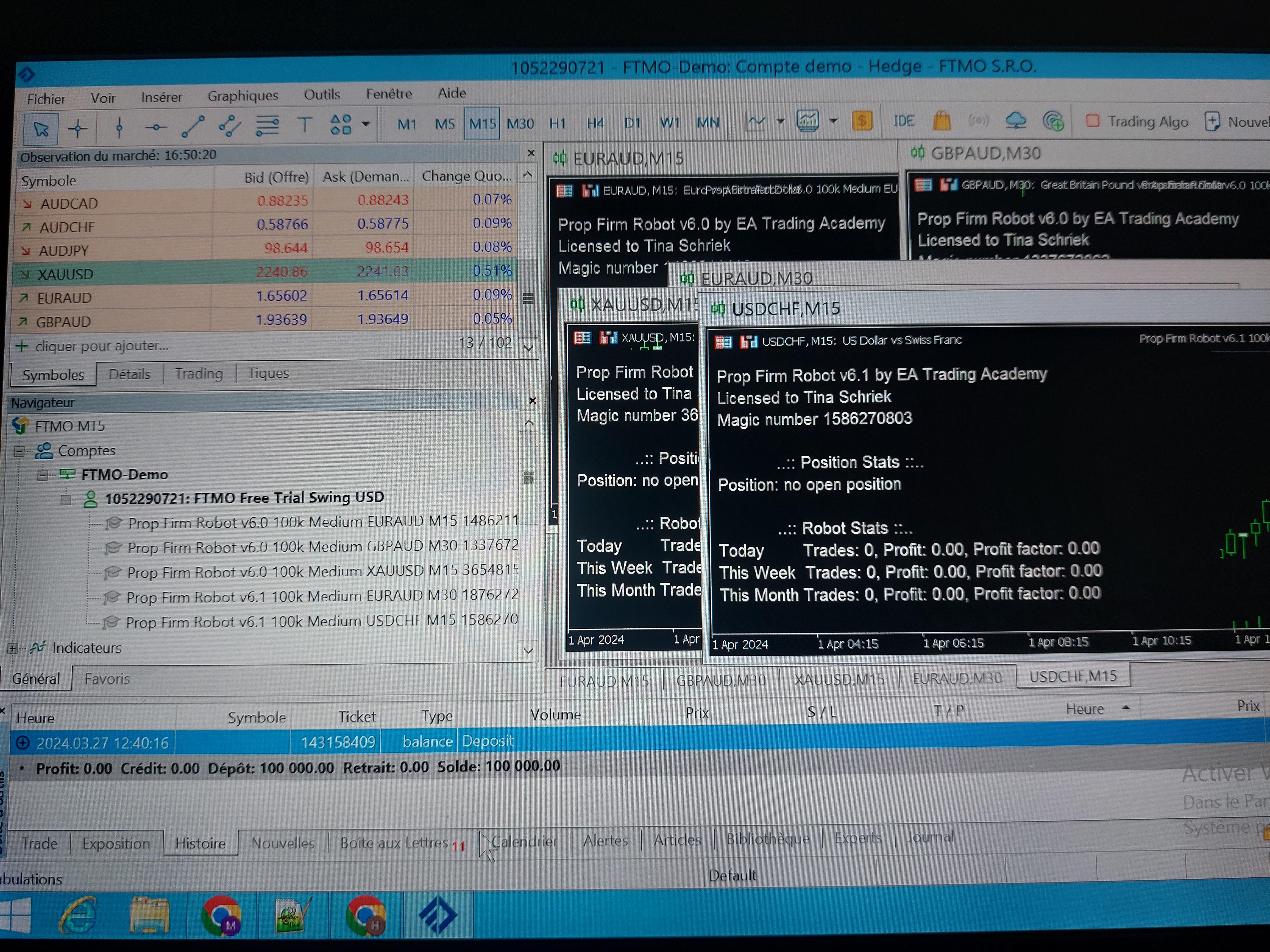
Task: Switch chart to D1 timeframe
Action: point(633,123)
